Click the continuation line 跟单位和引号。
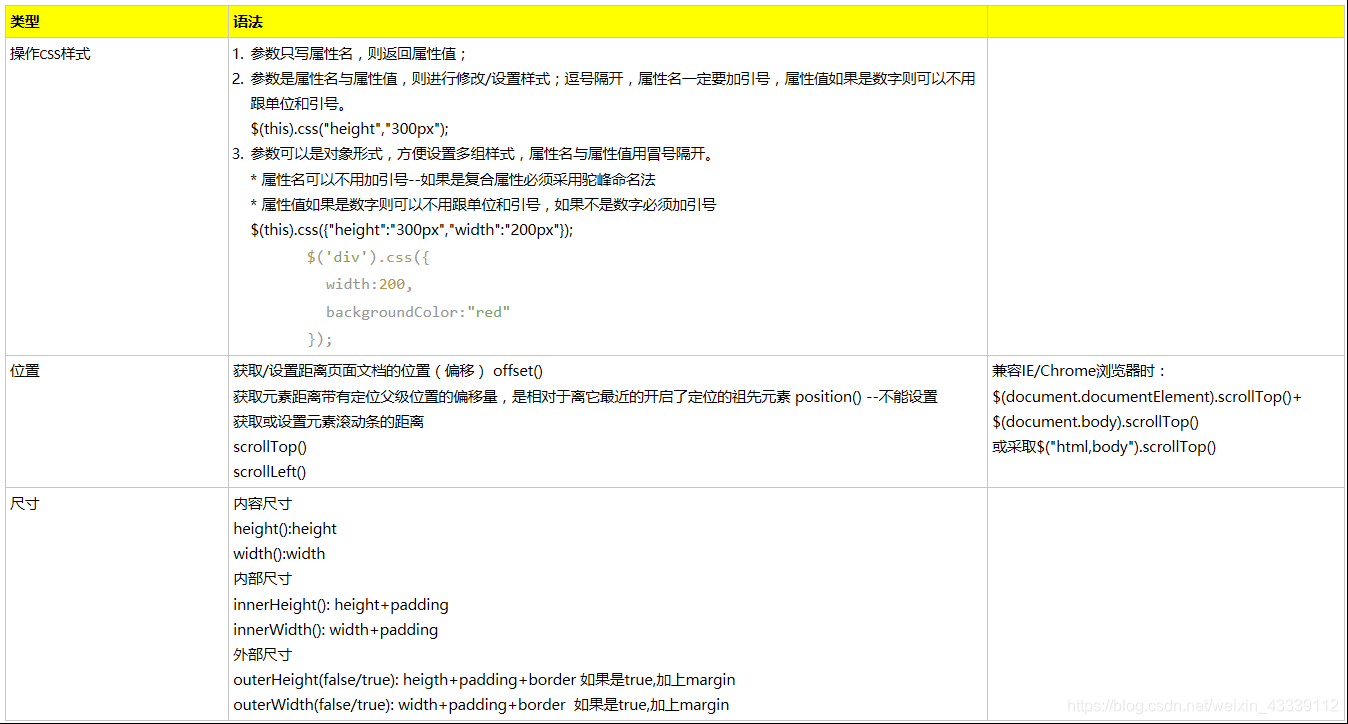1348x724 pixels. 299,104
